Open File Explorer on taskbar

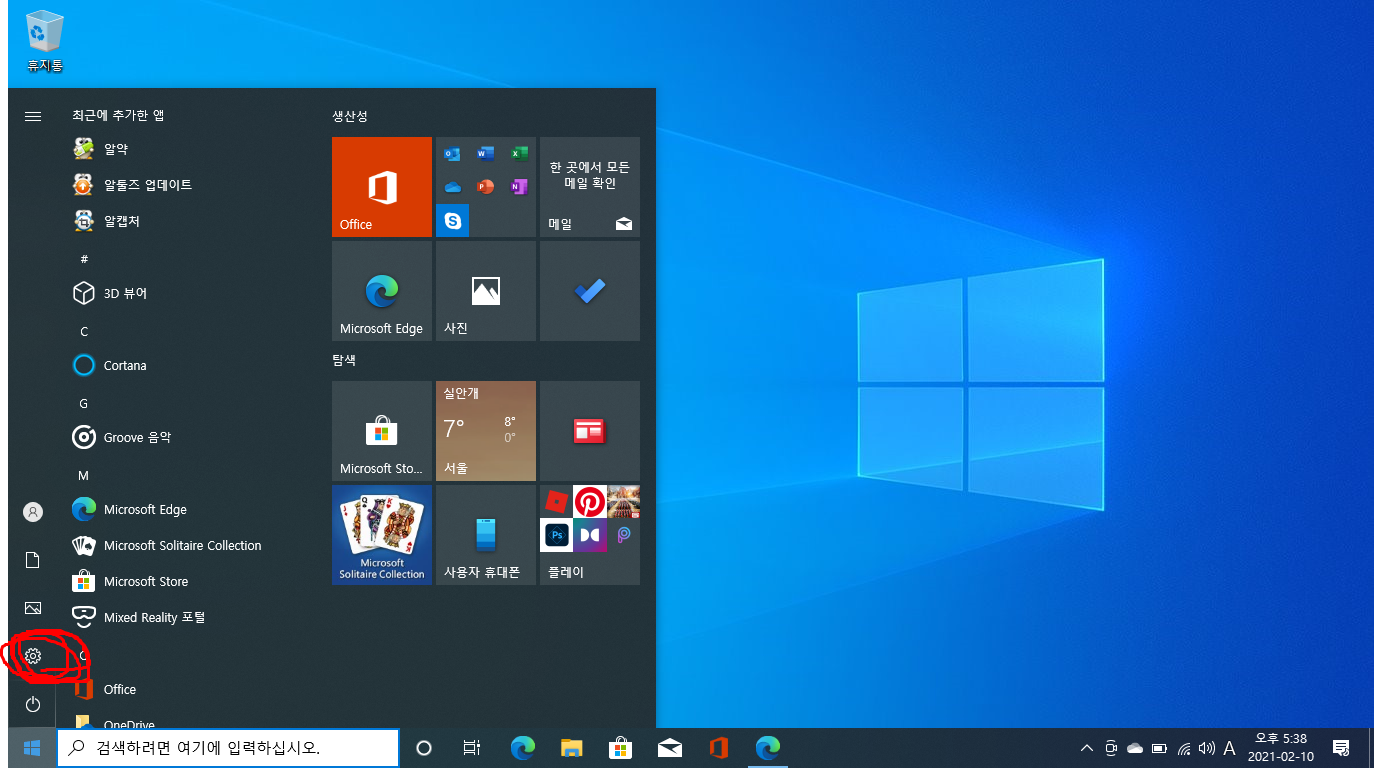pyautogui.click(x=571, y=747)
